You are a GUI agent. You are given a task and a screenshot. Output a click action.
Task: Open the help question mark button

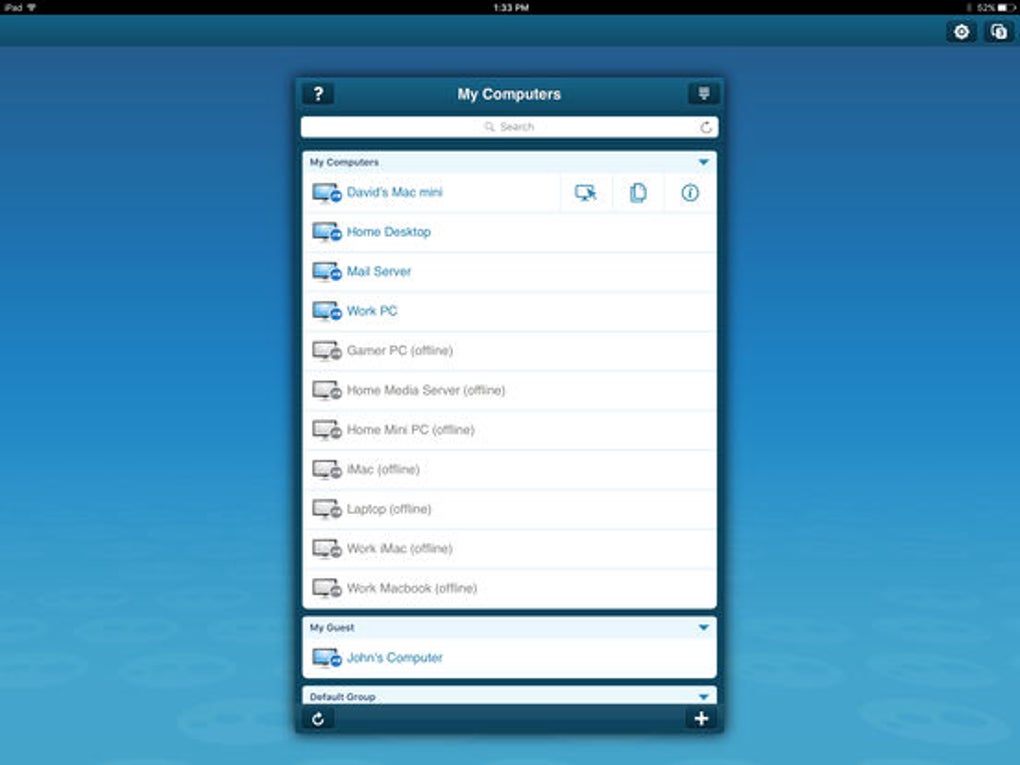point(318,94)
